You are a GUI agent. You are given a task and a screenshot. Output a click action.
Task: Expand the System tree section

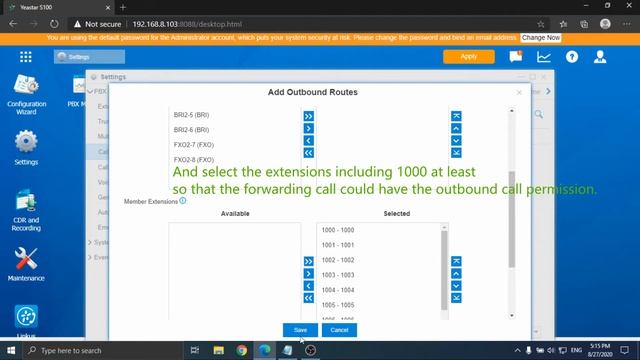90,242
